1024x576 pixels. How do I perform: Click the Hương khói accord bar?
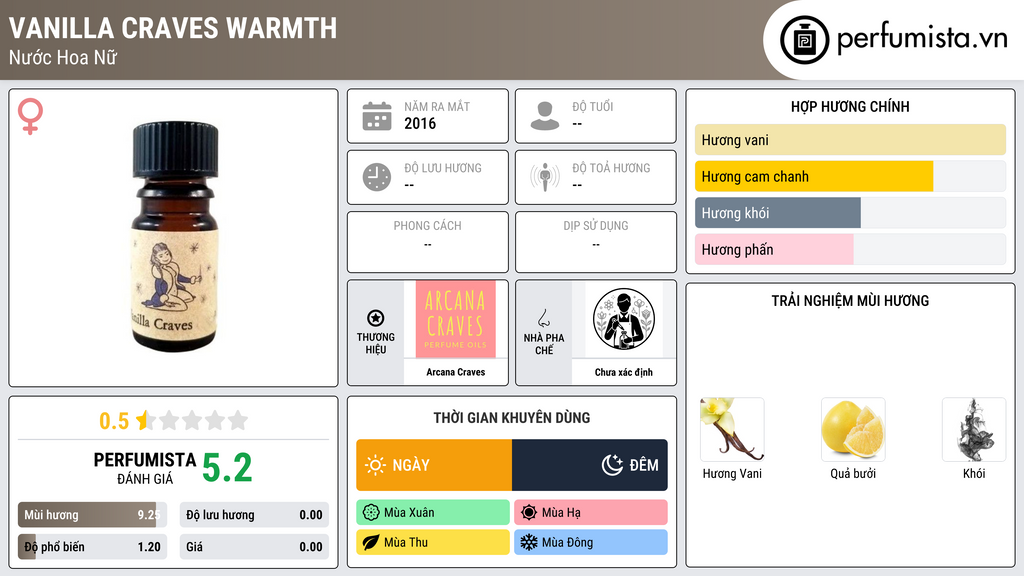point(850,213)
